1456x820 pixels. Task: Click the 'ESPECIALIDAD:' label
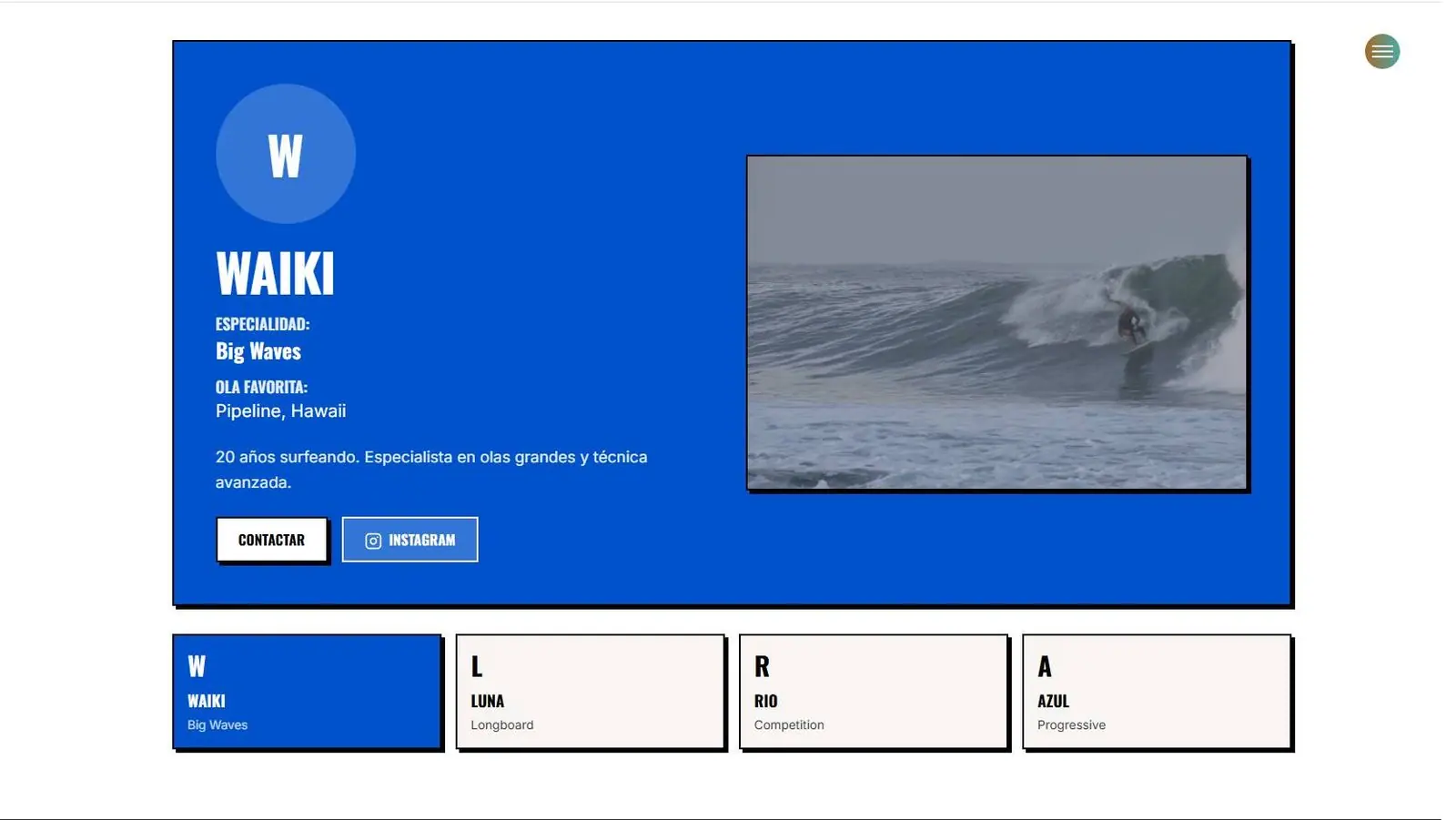coord(262,324)
